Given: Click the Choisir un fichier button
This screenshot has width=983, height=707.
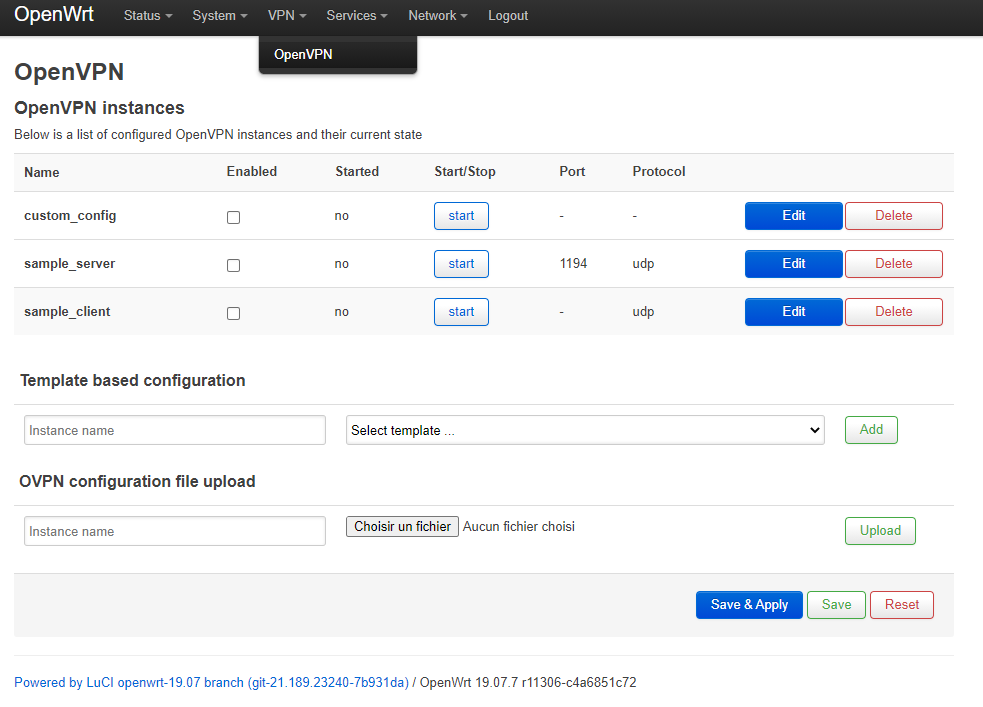Looking at the screenshot, I should (402, 527).
